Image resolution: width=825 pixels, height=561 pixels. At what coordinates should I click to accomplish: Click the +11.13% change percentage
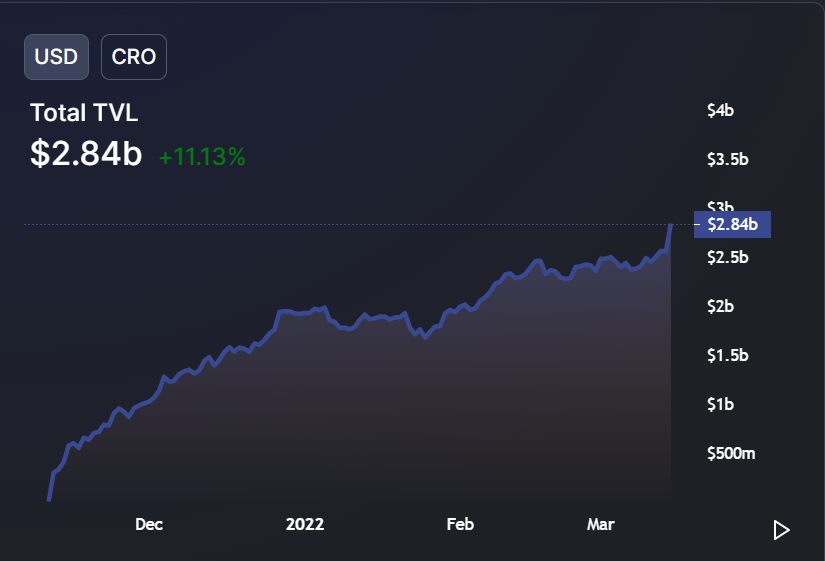[202, 157]
